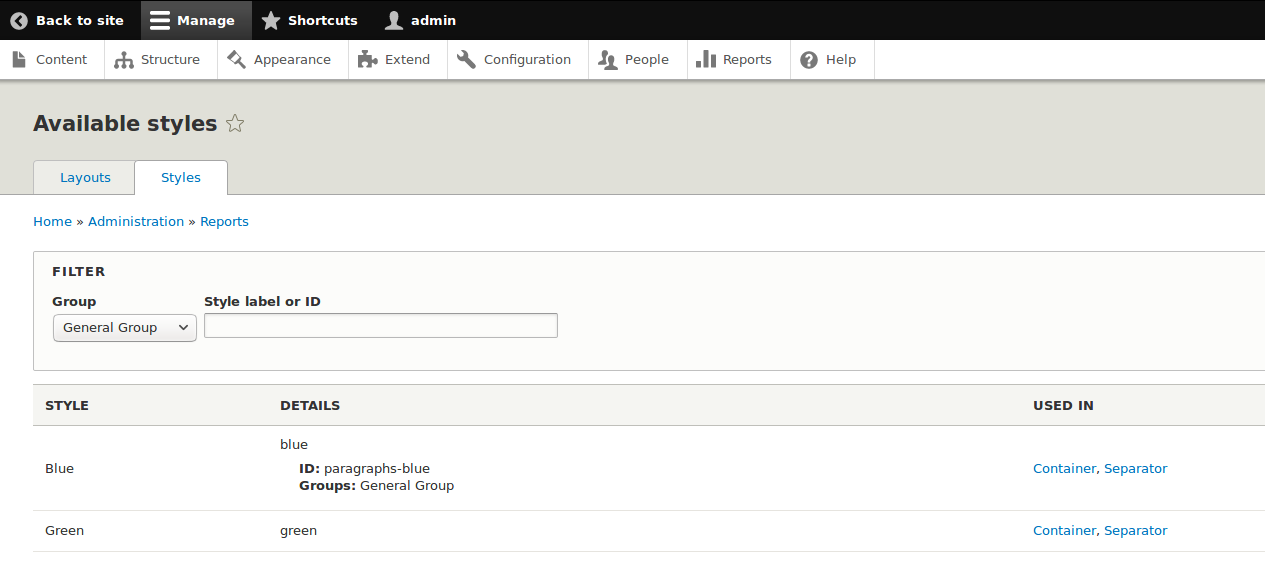
Task: Open the Reports menu label
Action: click(x=747, y=60)
